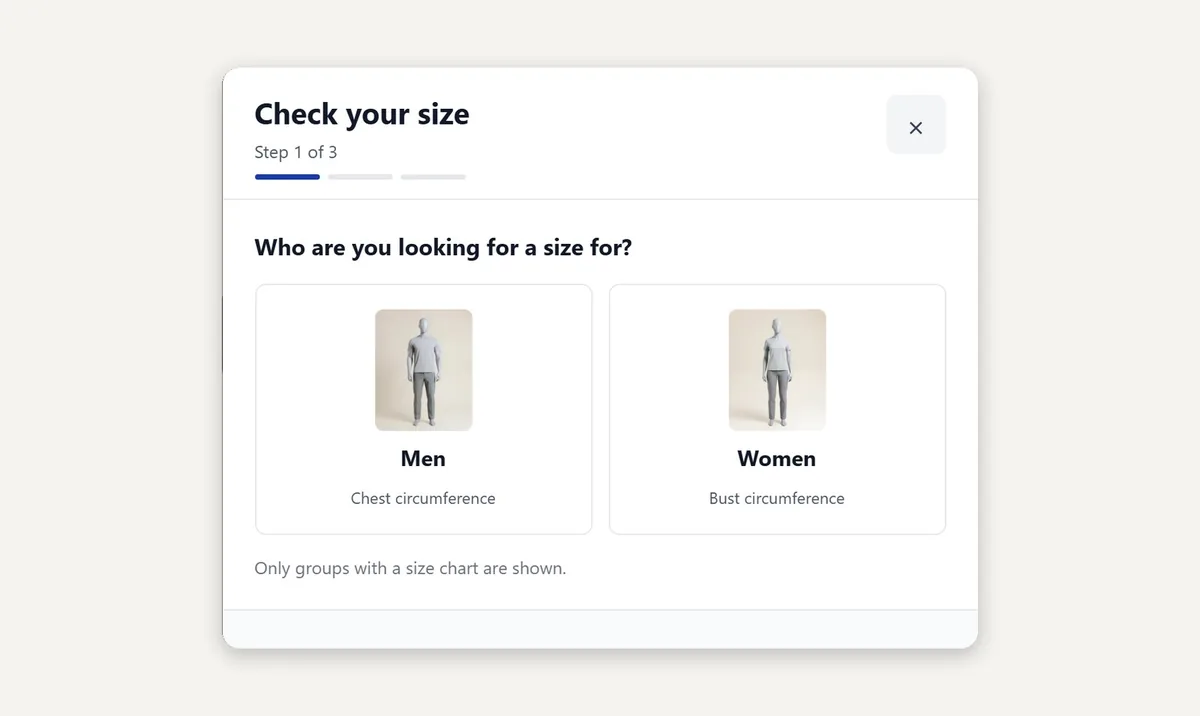Click "Only groups with a size chart are shown."
Image resolution: width=1200 pixels, height=716 pixels.
click(410, 568)
